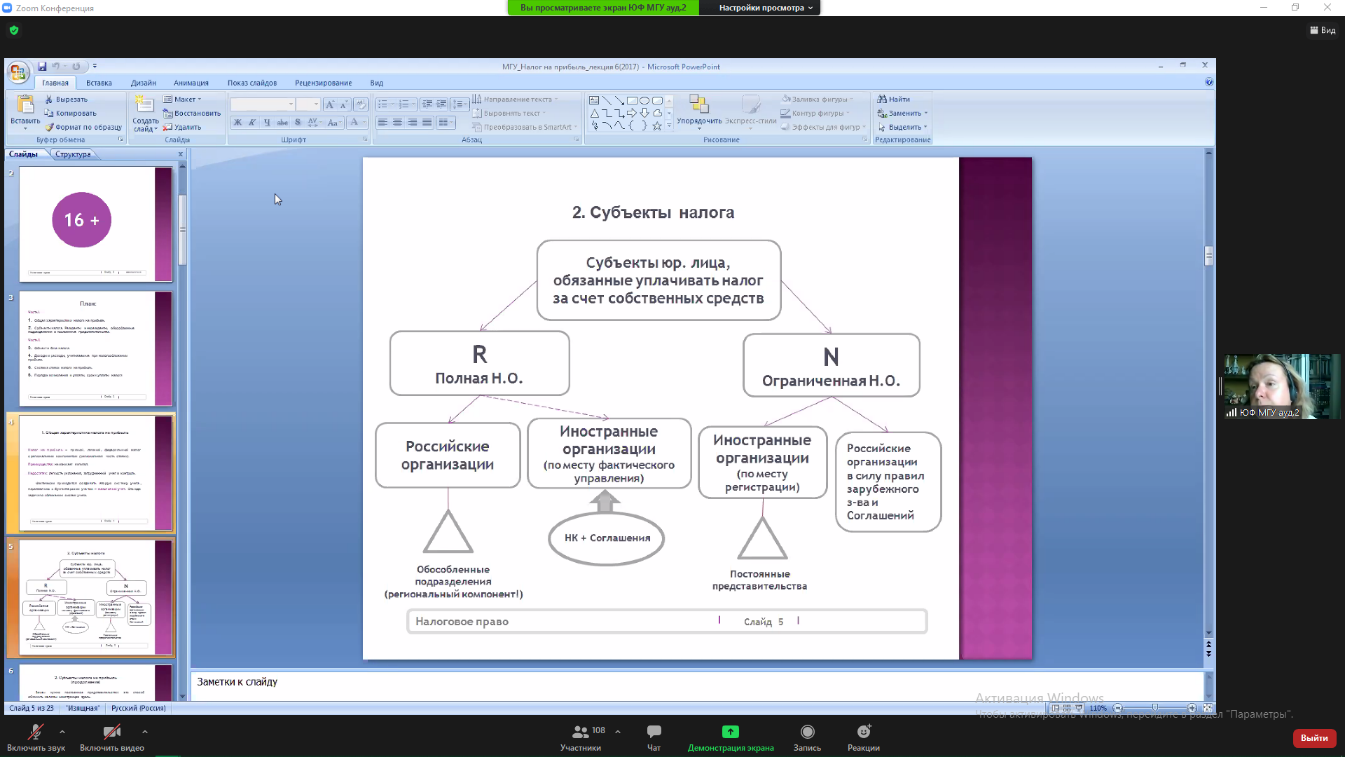Toggle align text left
Viewport: 1345px width, 757px height.
coord(383,123)
